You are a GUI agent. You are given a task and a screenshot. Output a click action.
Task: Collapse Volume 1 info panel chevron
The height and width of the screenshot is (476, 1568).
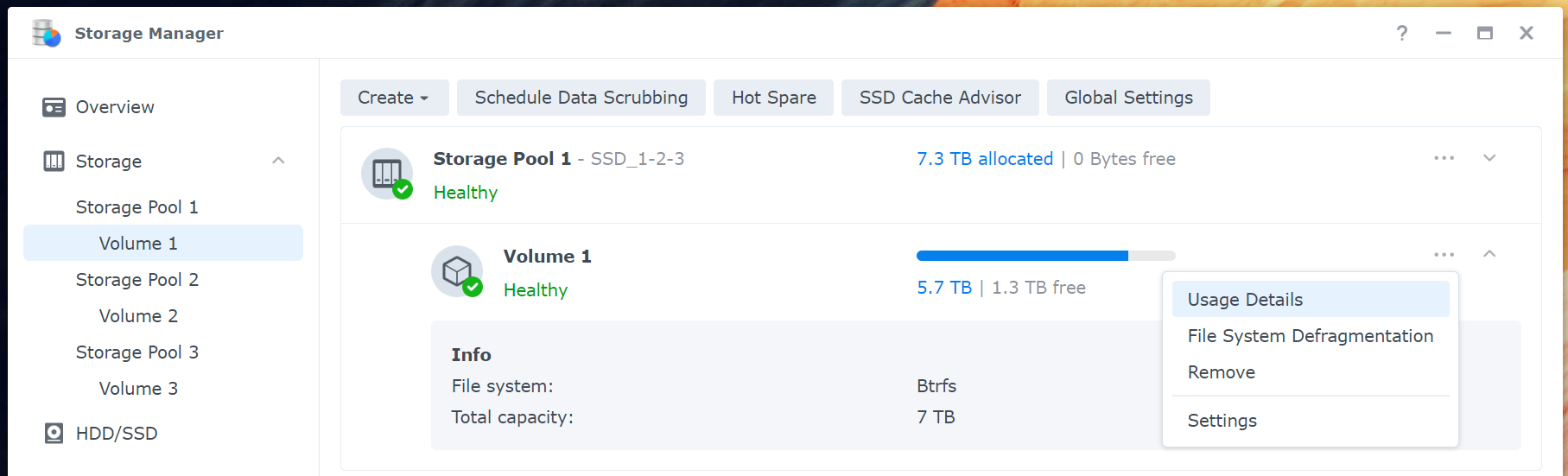[x=1489, y=254]
